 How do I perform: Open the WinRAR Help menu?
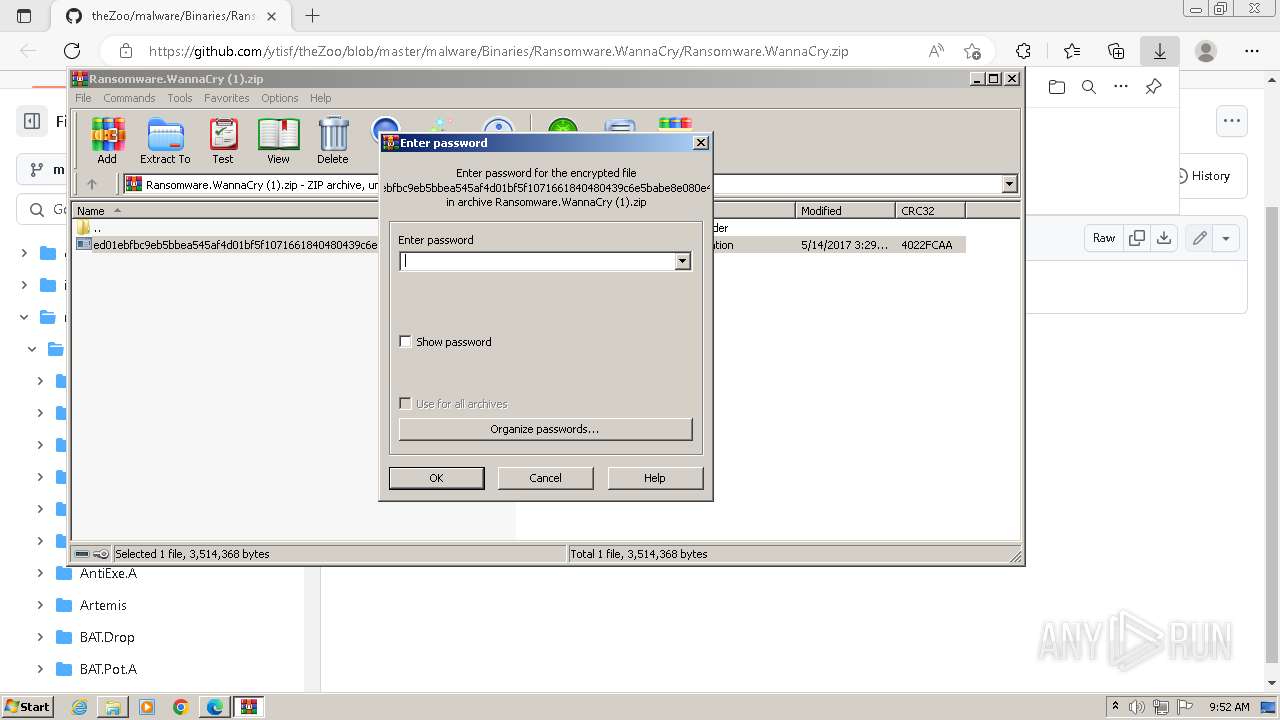point(320,98)
